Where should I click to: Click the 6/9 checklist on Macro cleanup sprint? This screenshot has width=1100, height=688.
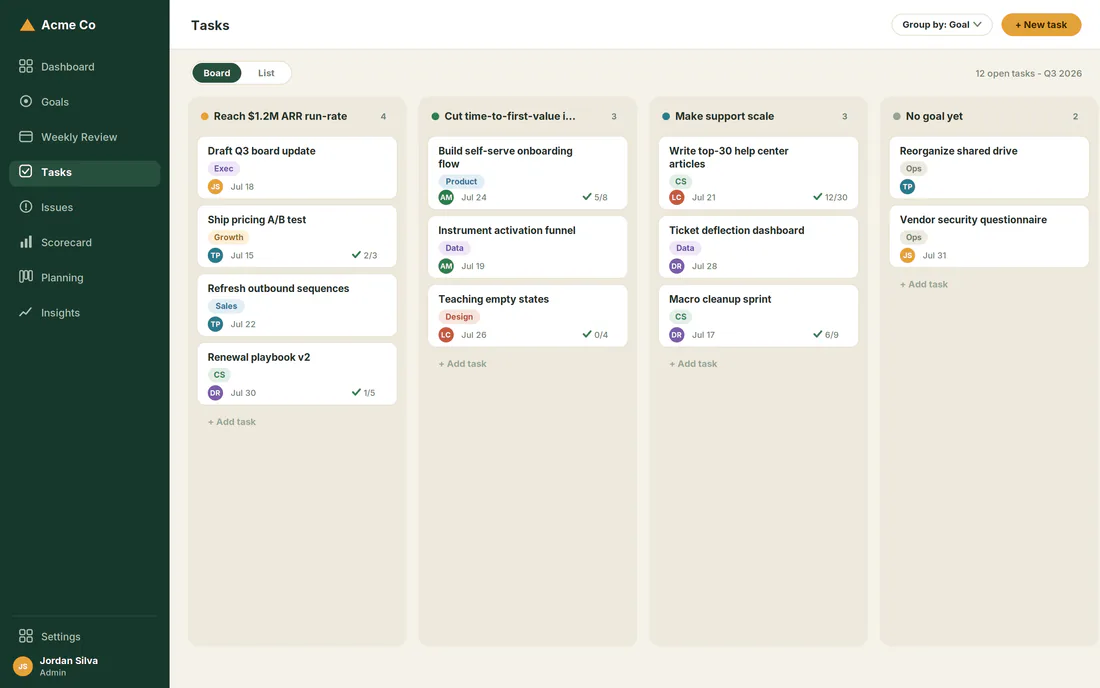[826, 335]
